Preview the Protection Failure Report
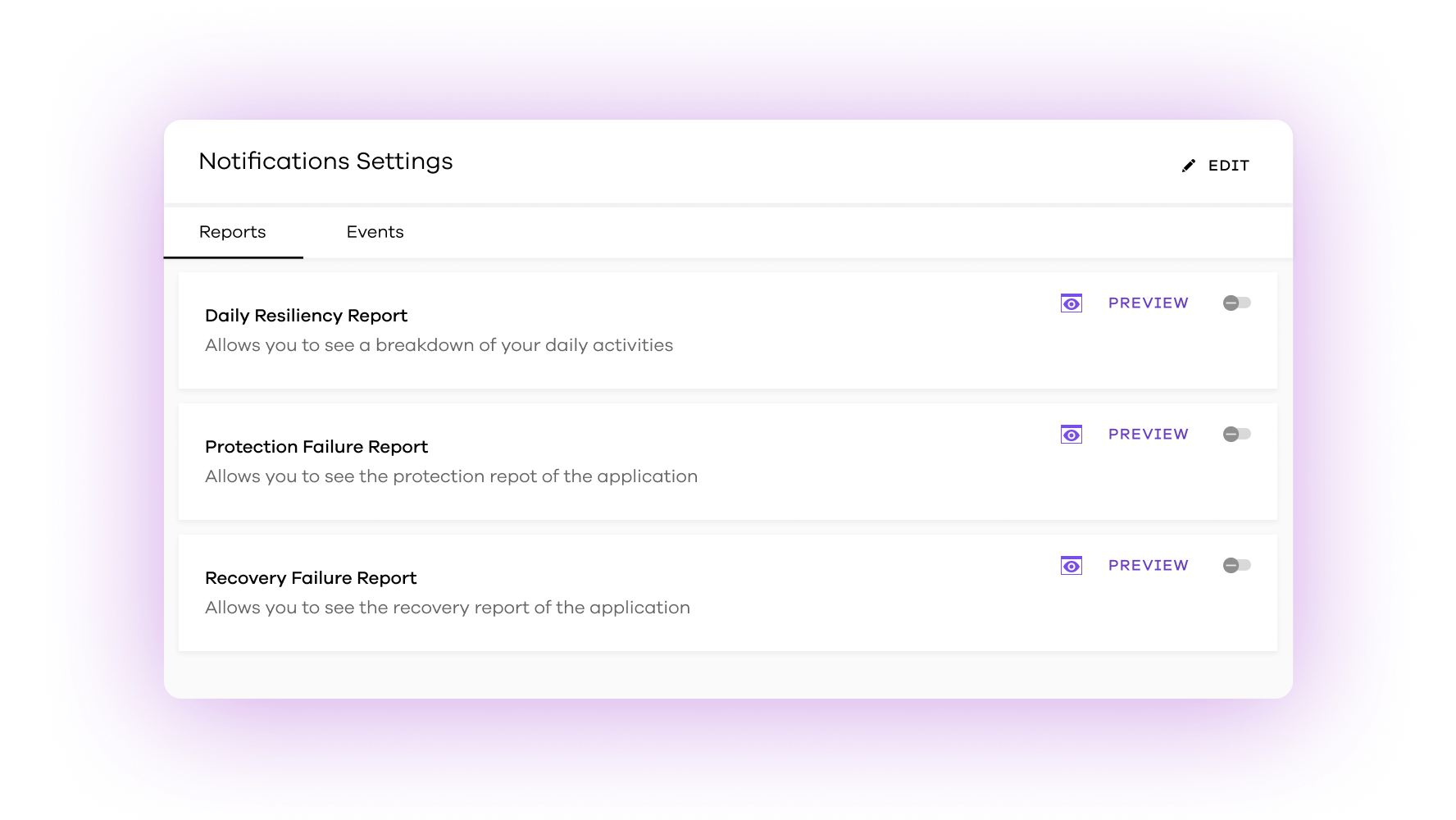This screenshot has width=1456, height=820. [x=1148, y=435]
